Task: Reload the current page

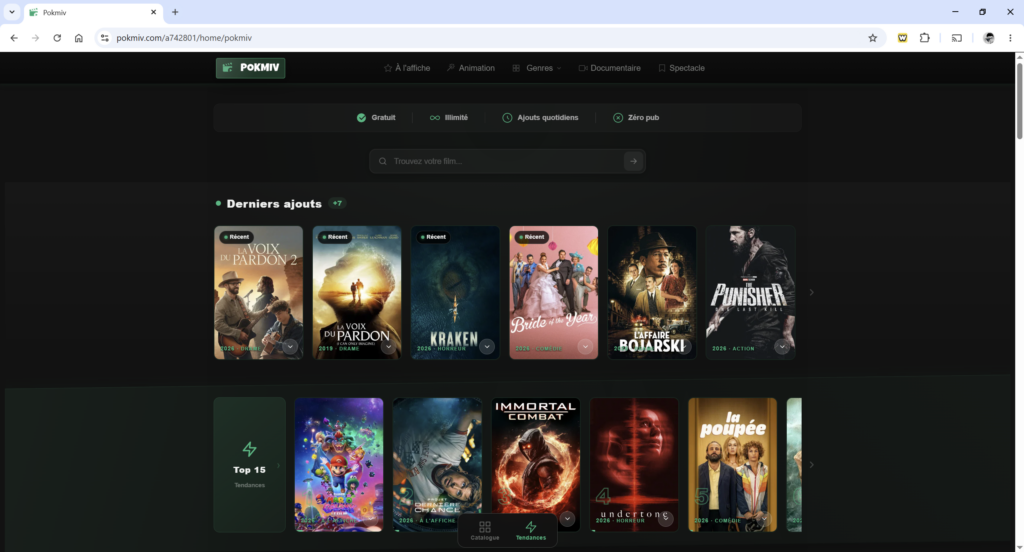Action: pyautogui.click(x=57, y=38)
